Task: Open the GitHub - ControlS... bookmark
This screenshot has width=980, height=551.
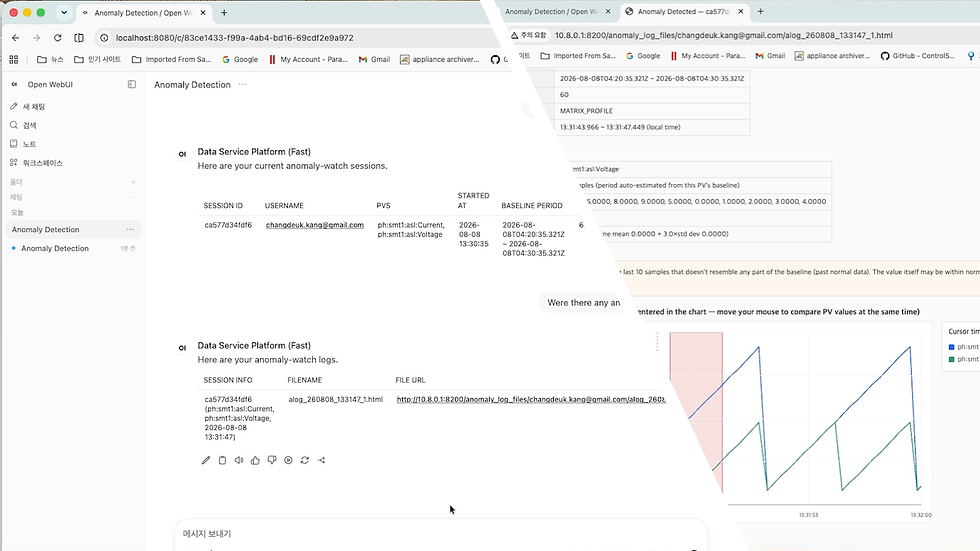Action: point(918,56)
